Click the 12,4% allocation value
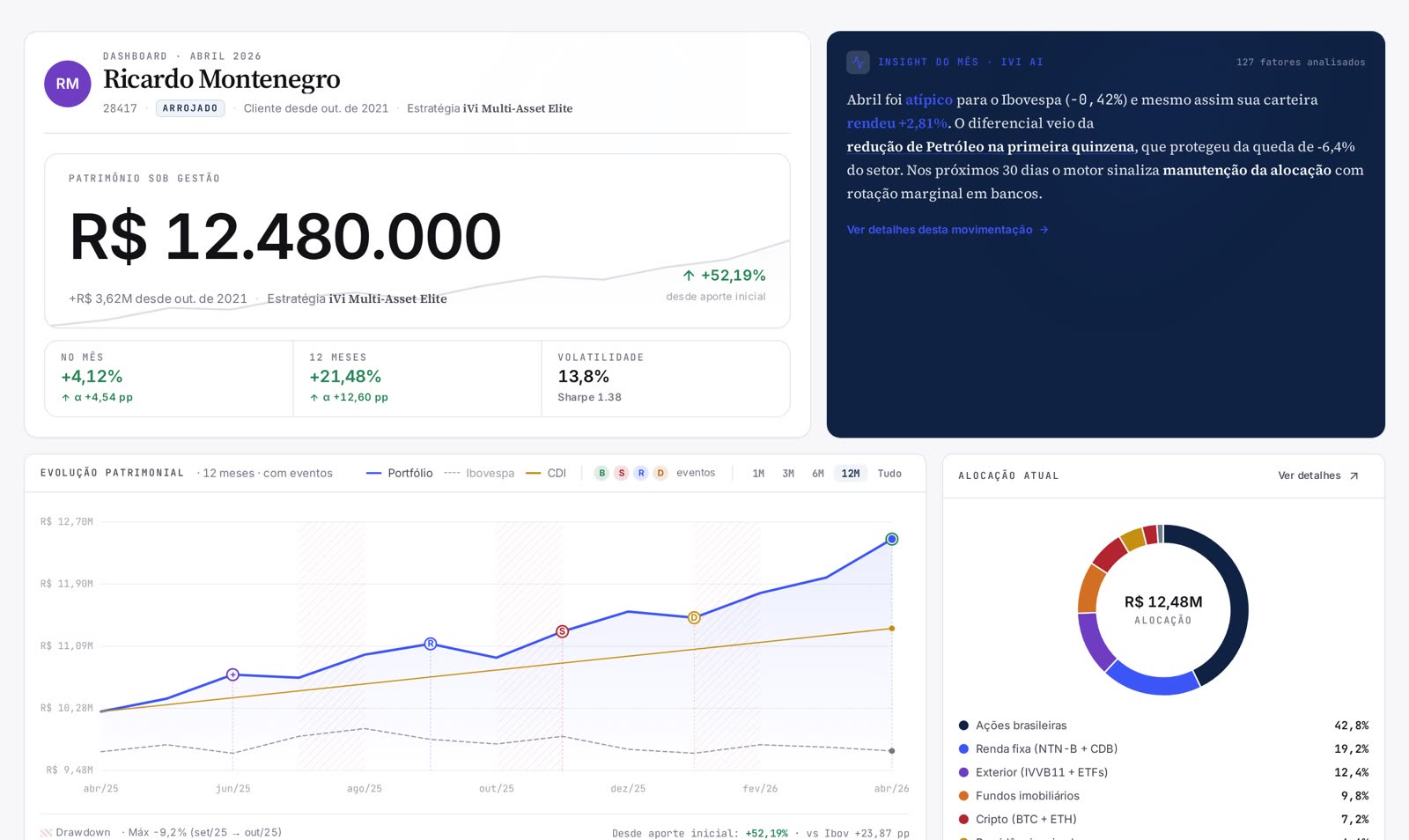This screenshot has width=1409, height=840. (x=1351, y=772)
